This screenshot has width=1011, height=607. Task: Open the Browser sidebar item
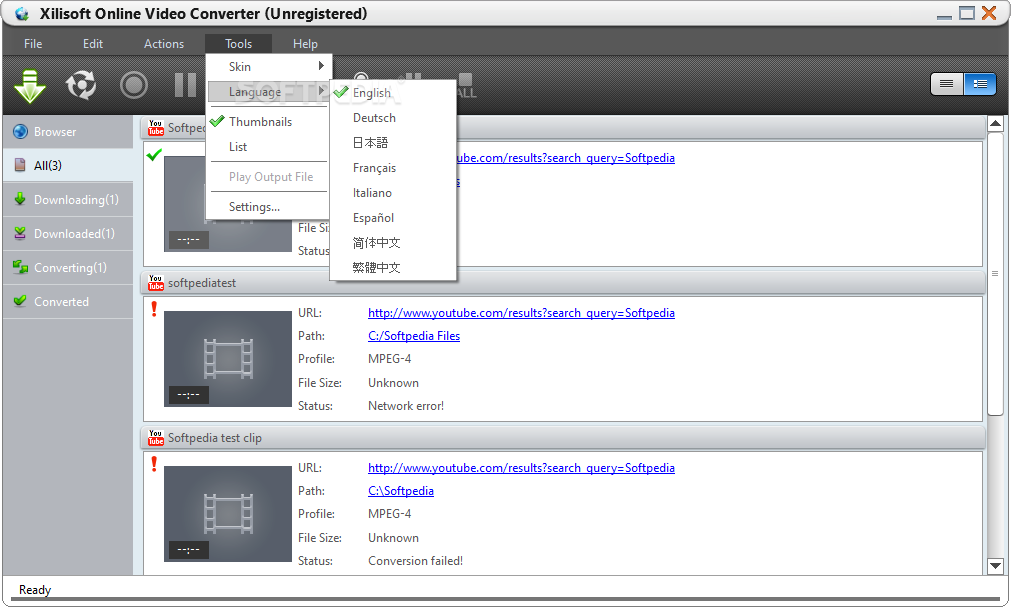tap(68, 132)
